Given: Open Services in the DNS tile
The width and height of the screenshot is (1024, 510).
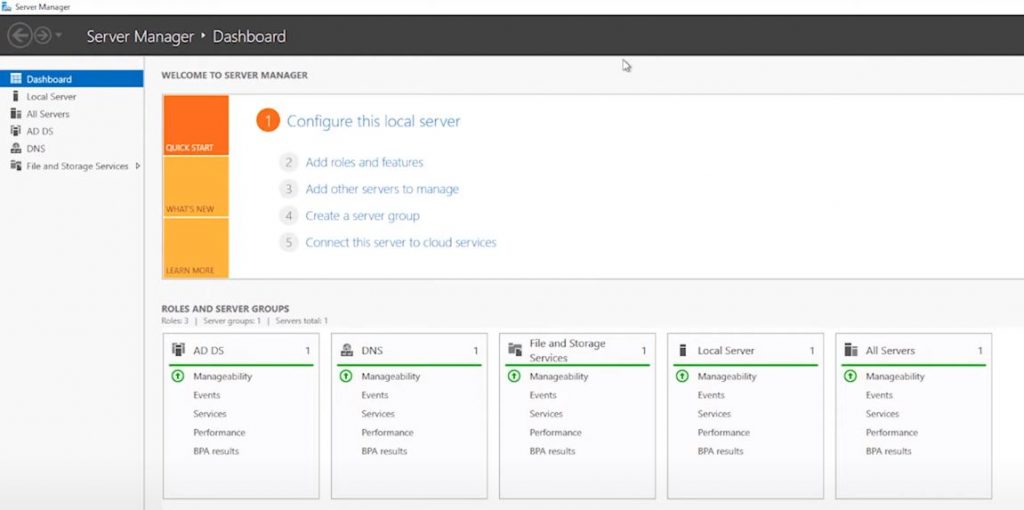Looking at the screenshot, I should tap(378, 414).
